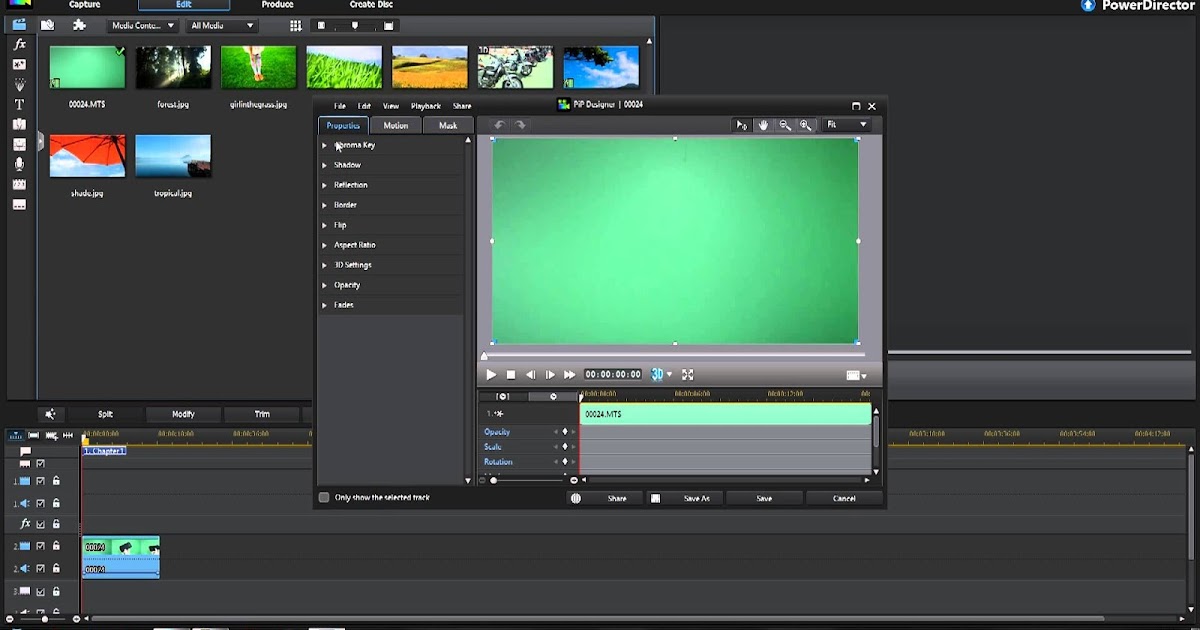Switch to the Motion tab

coord(396,126)
